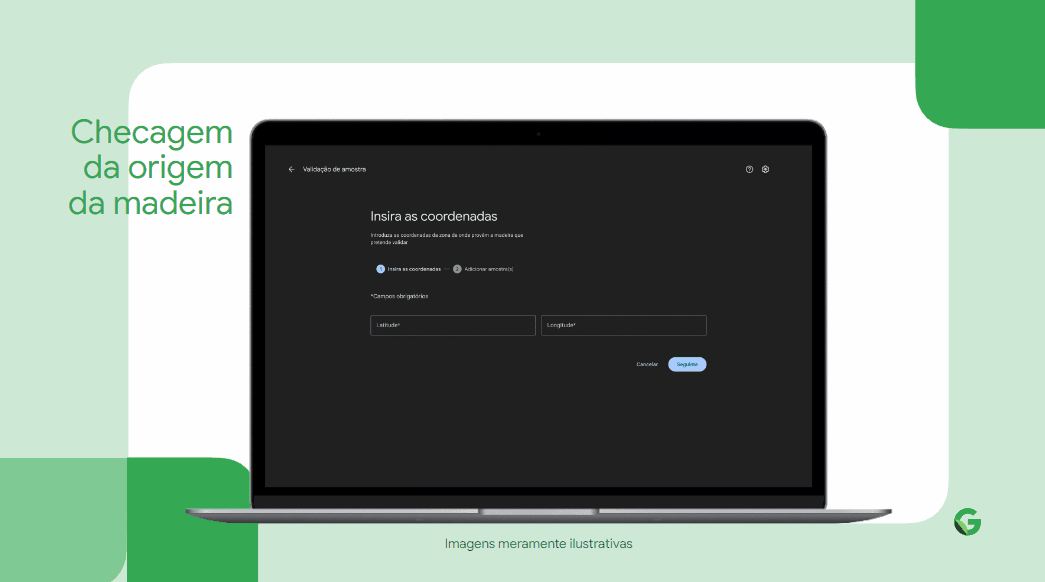Click the 'Checagem da origem da madeira' title

(151, 168)
